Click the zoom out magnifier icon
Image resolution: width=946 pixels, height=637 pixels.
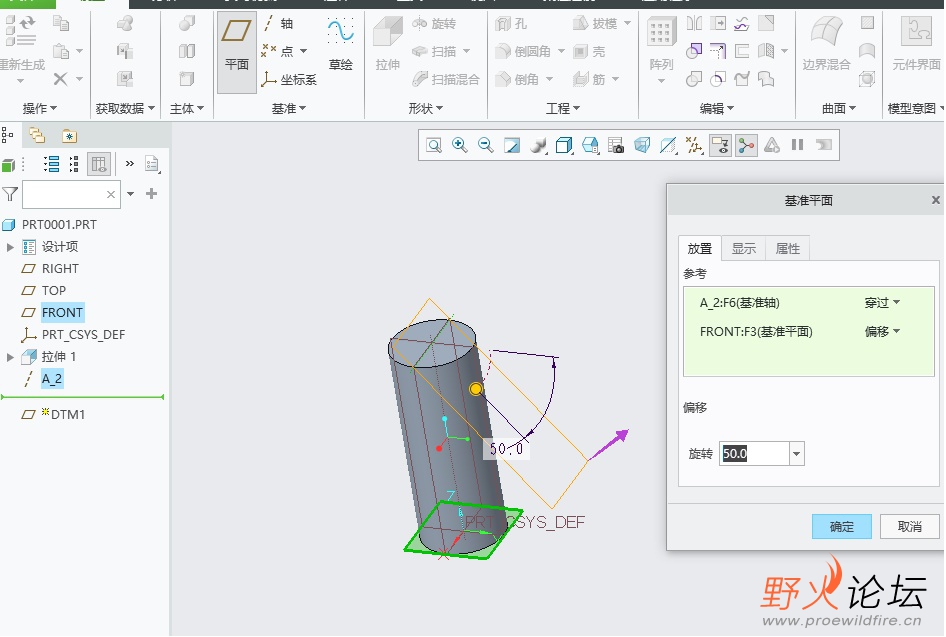(486, 145)
